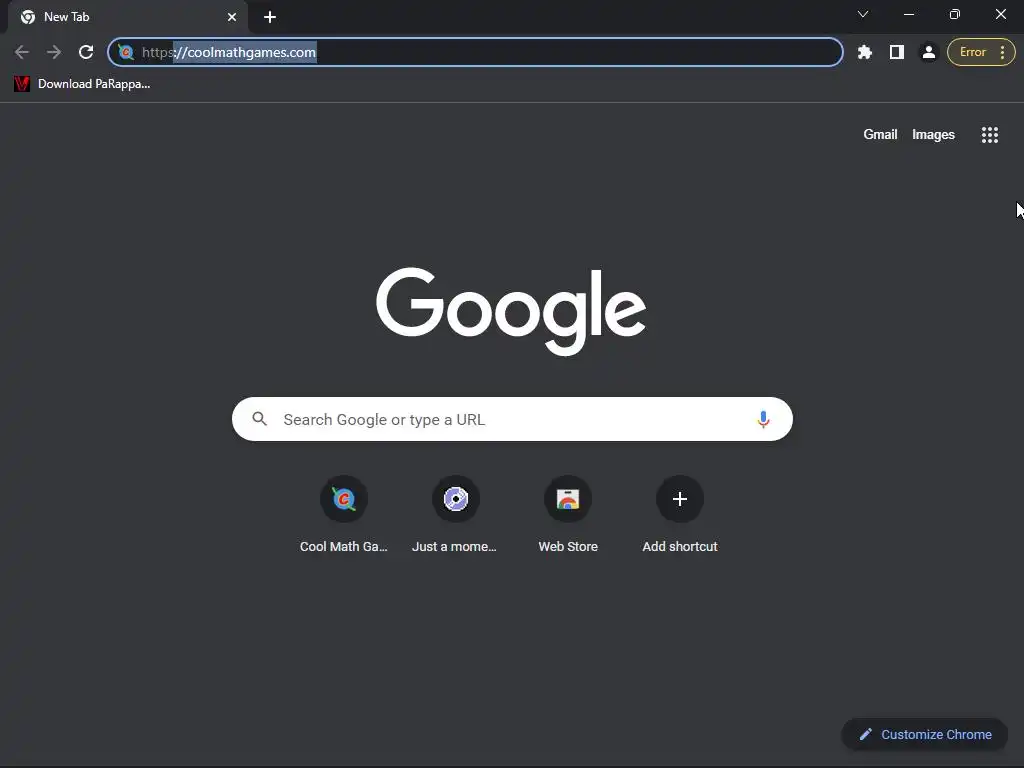This screenshot has height=768, width=1024.
Task: Click the Cool Math Games favicon in address bar
Action: pyautogui.click(x=126, y=52)
